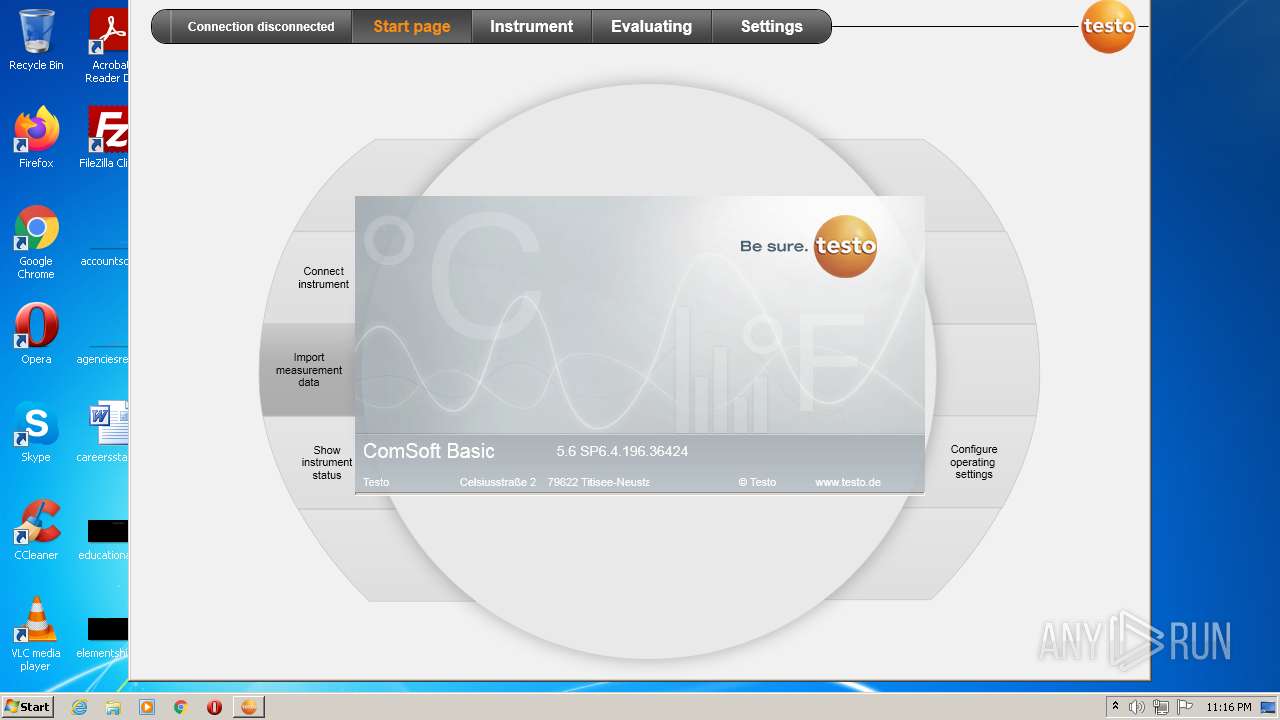Show hidden tray icons arrow
The width and height of the screenshot is (1280, 720).
[1116, 707]
